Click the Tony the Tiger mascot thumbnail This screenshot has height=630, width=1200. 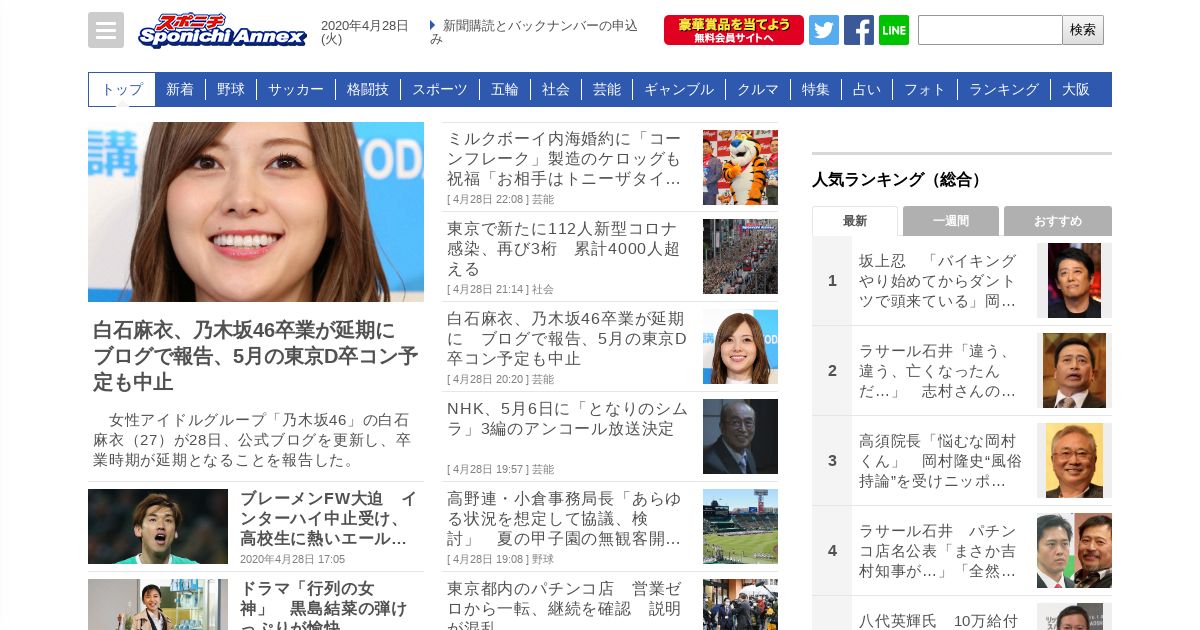coord(740,167)
